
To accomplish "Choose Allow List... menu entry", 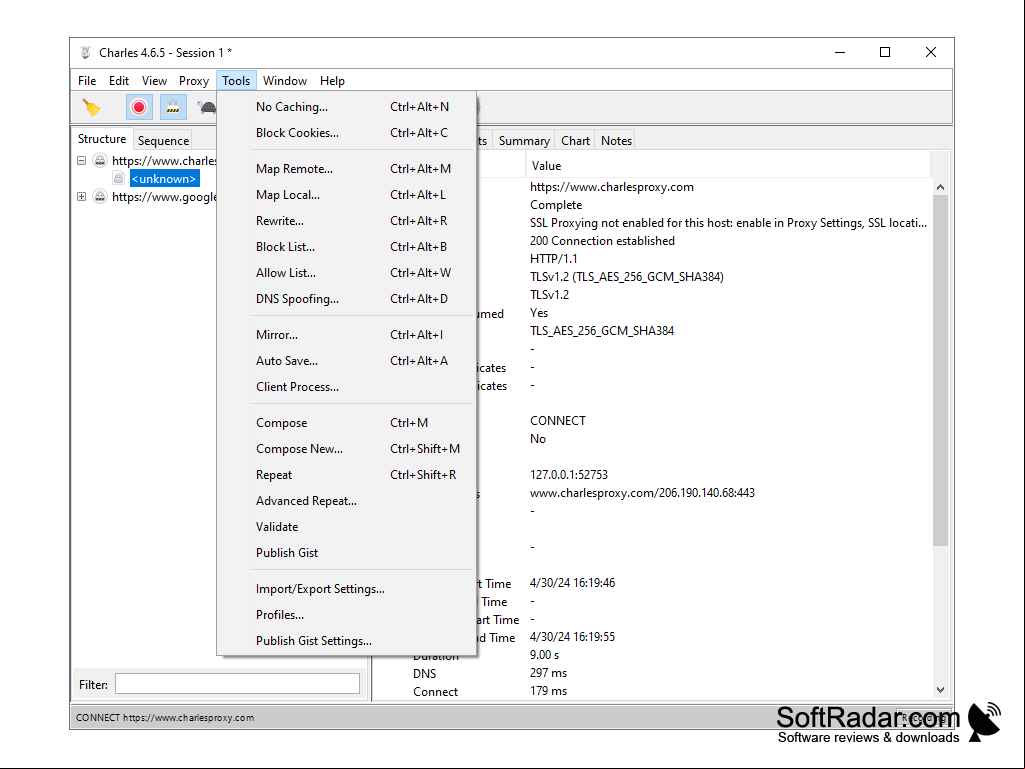I will pos(346,273).
